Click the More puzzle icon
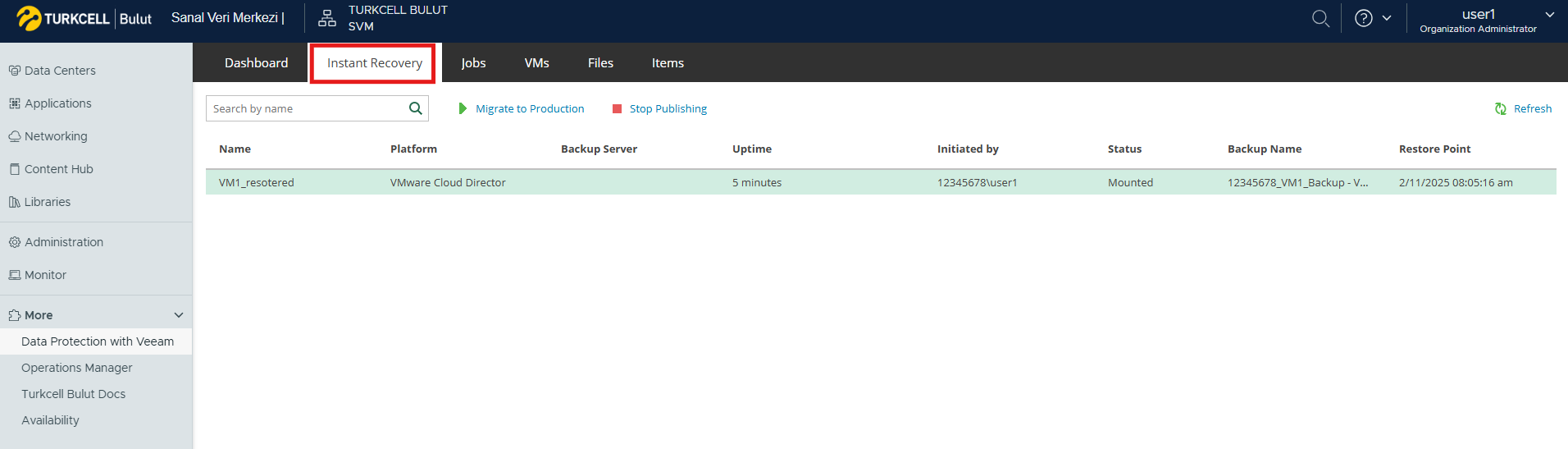The height and width of the screenshot is (449, 1568). (x=14, y=315)
